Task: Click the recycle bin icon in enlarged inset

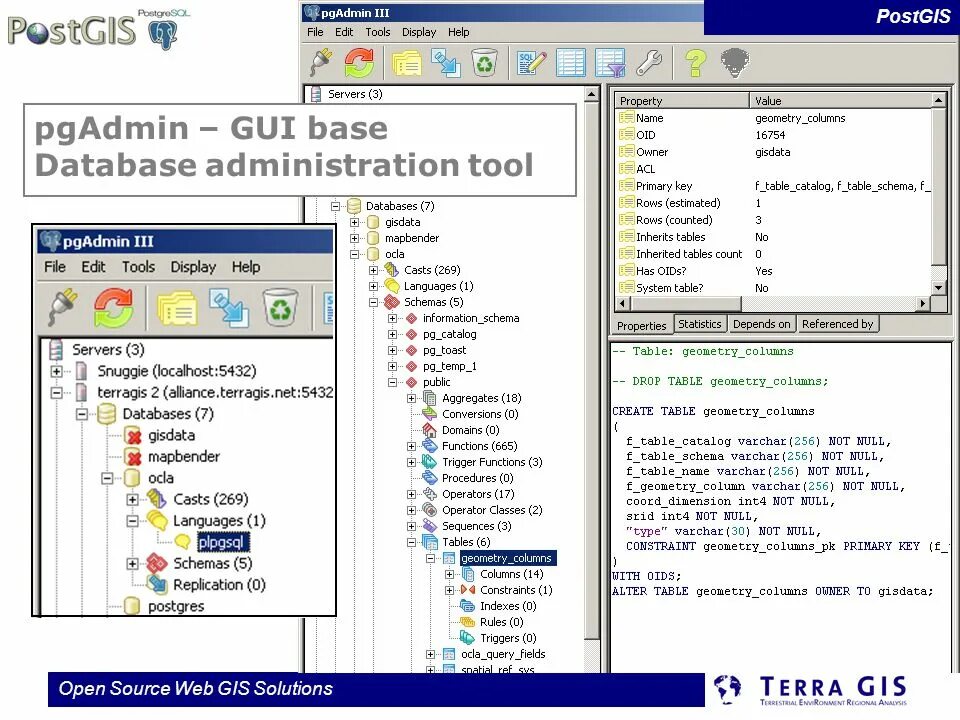Action: (280, 307)
